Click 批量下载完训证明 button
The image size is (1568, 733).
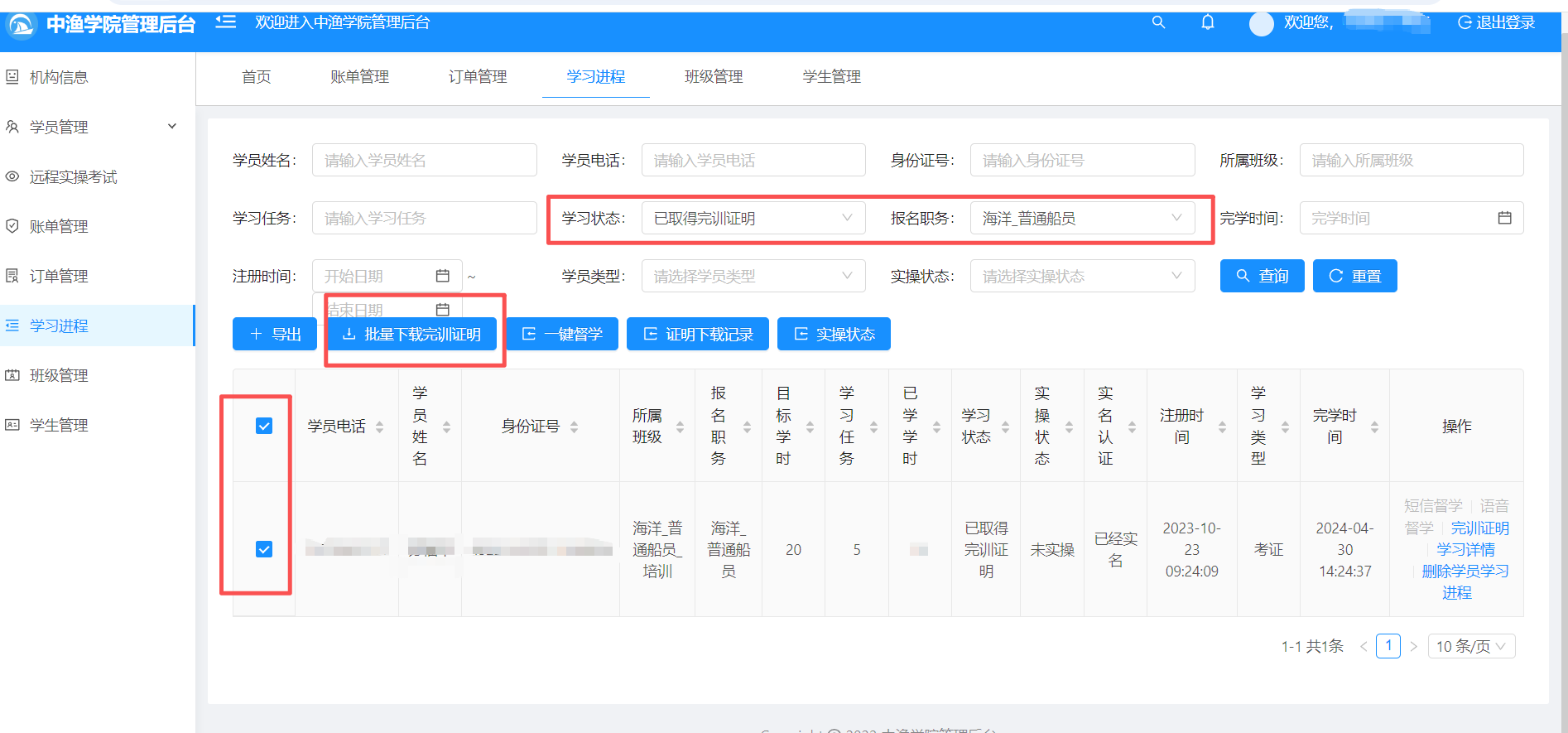pyautogui.click(x=411, y=334)
